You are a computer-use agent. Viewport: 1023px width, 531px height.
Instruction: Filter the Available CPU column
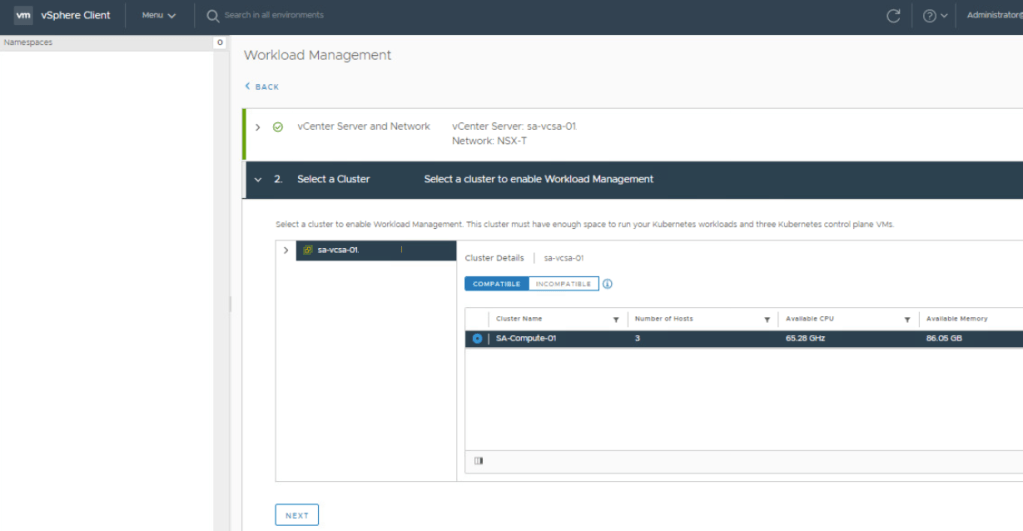point(907,319)
